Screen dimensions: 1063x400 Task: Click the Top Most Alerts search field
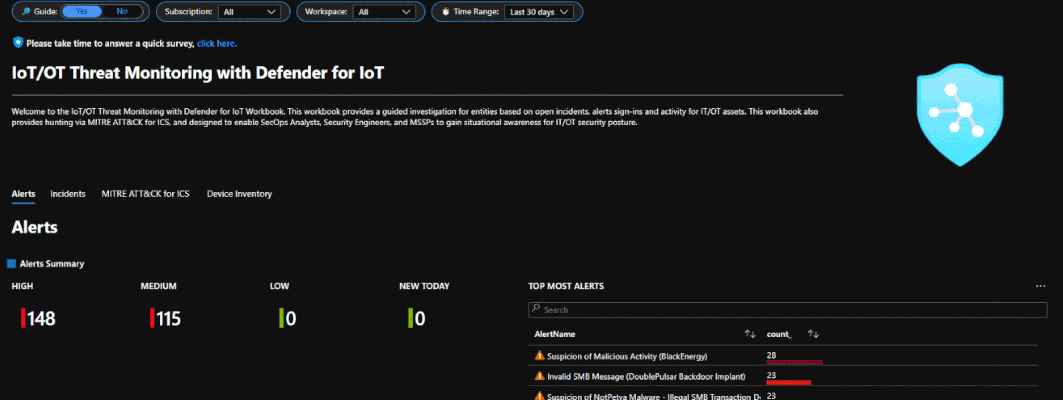click(788, 310)
